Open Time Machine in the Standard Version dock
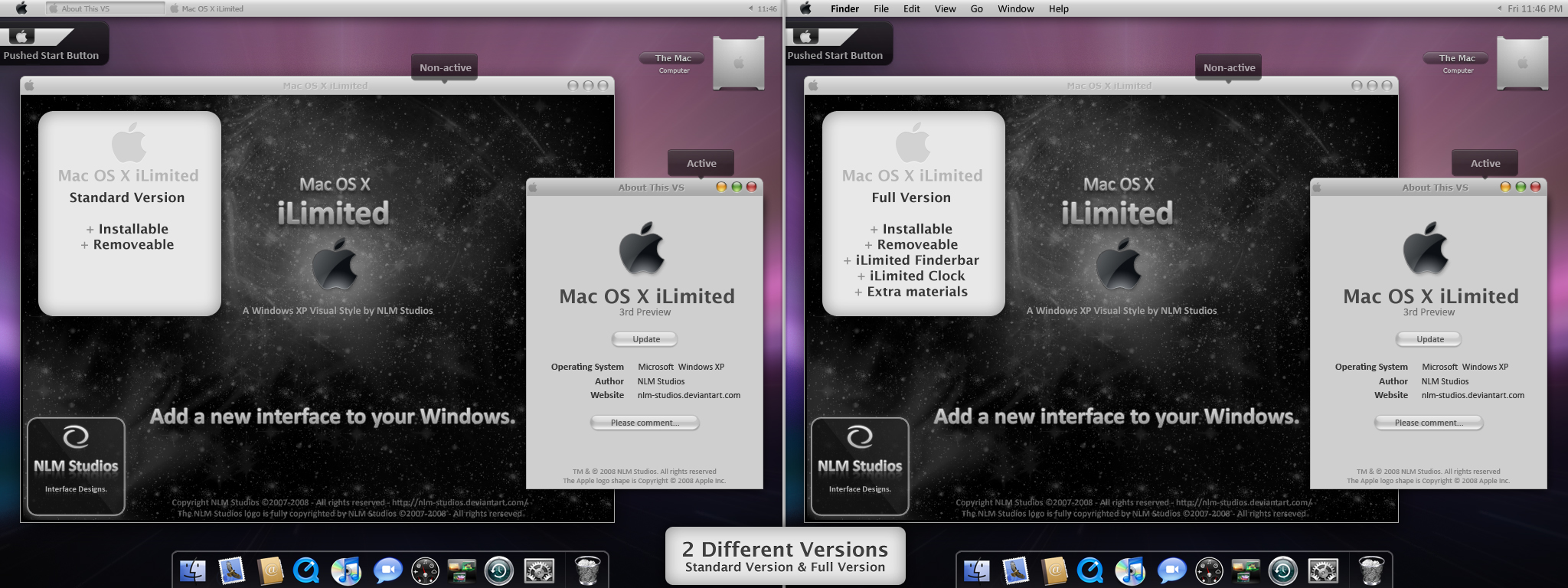This screenshot has width=1568, height=588. click(499, 571)
